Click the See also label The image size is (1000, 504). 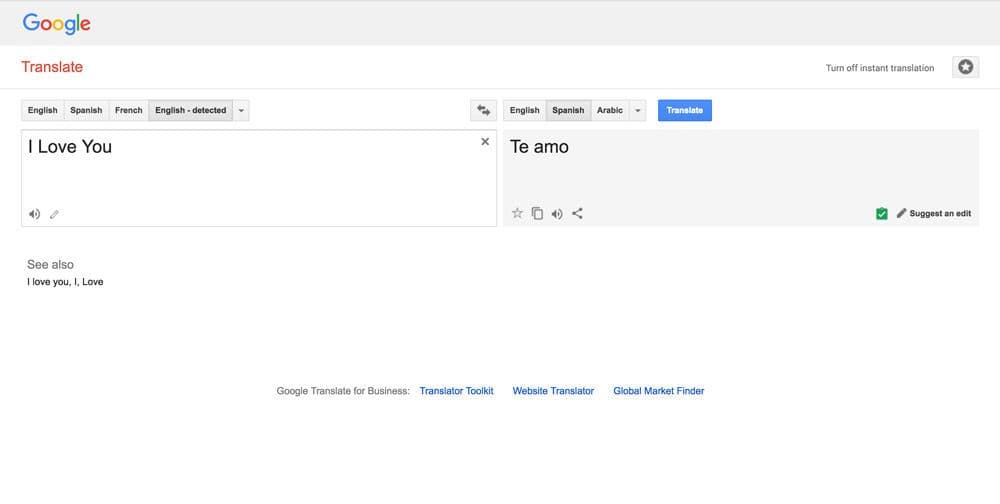tap(50, 264)
